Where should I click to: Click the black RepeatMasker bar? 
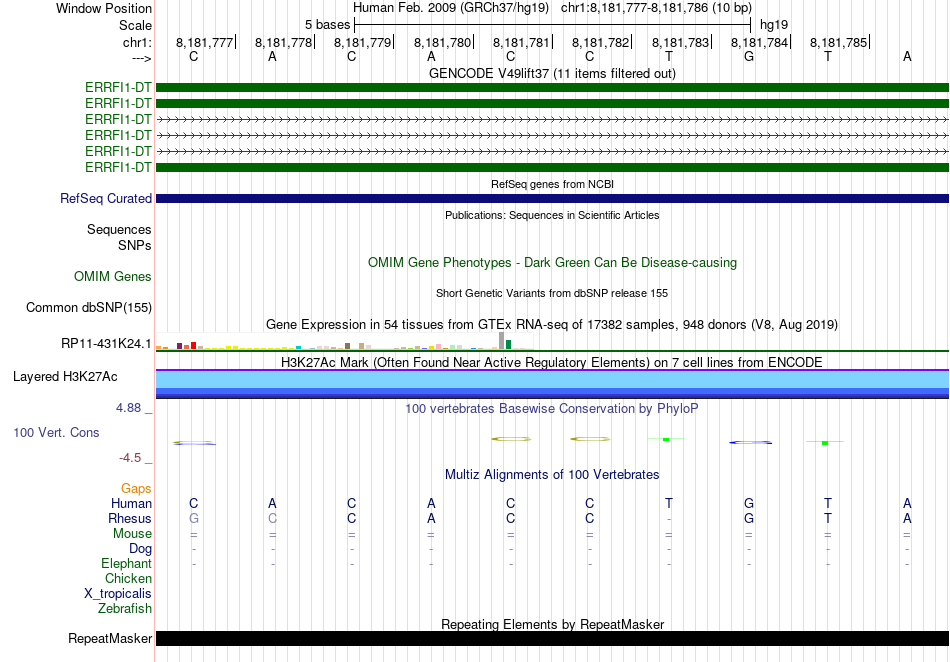[552, 638]
